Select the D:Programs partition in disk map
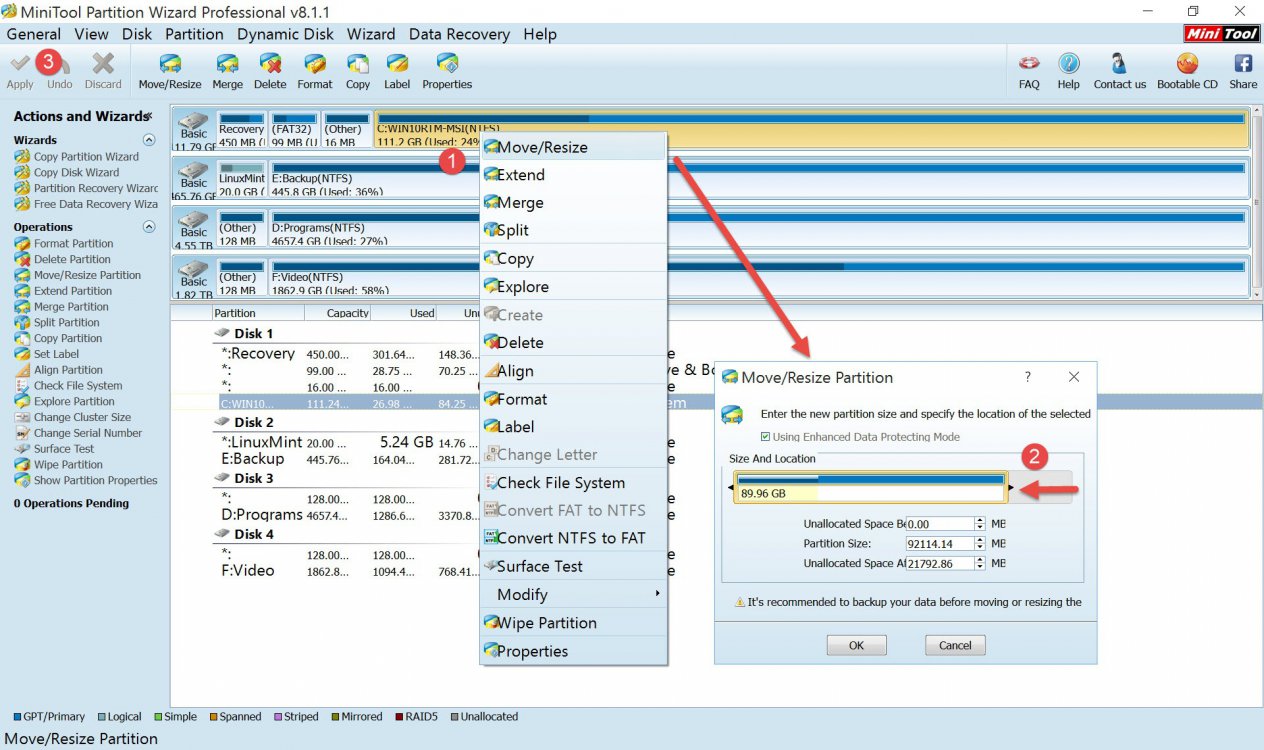 (x=758, y=227)
